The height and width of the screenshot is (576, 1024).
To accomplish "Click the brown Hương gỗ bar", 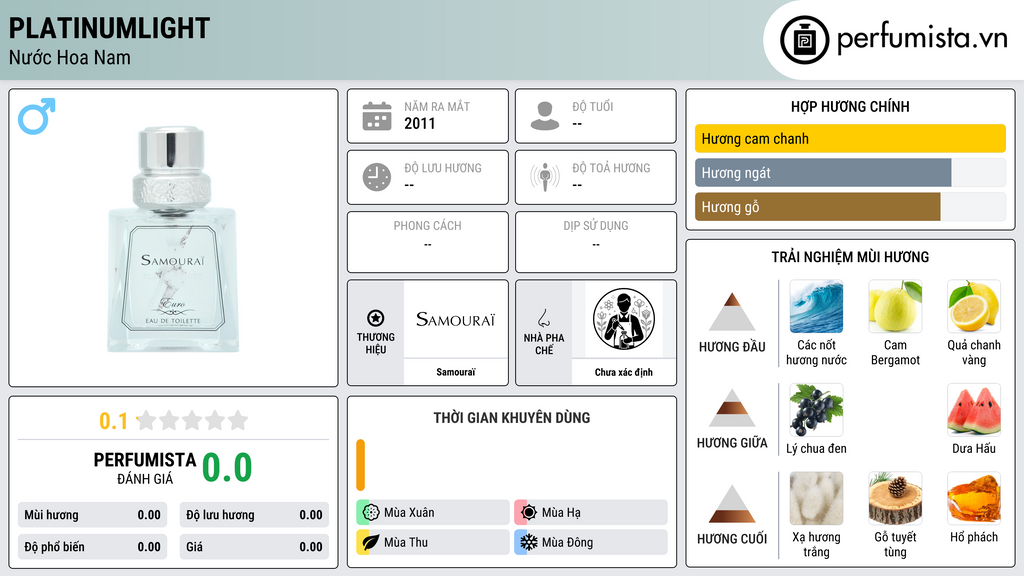I will coord(818,207).
